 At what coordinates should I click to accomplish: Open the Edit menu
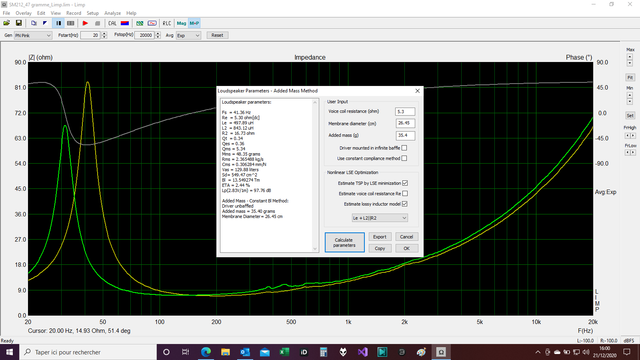(x=41, y=13)
